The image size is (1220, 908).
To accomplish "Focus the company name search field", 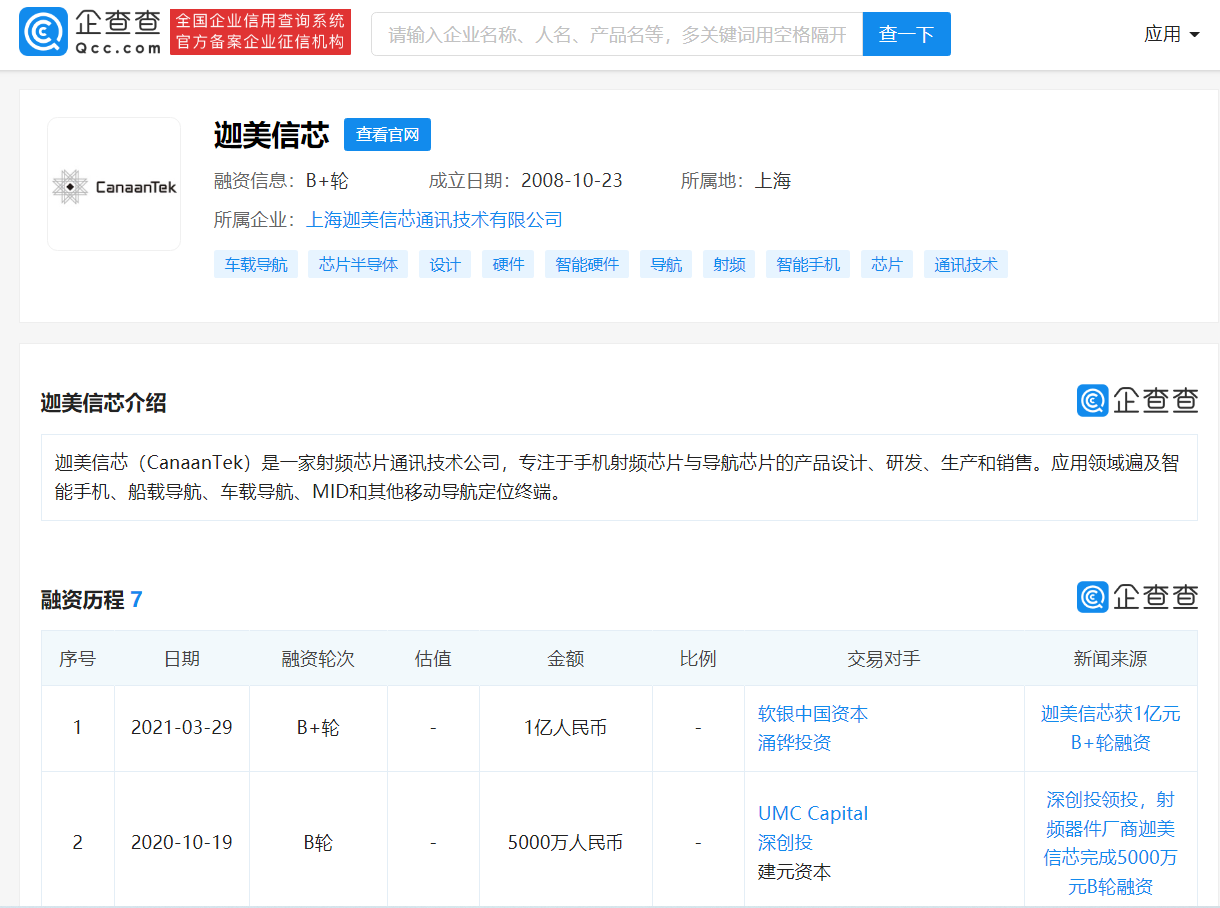I will 617,34.
